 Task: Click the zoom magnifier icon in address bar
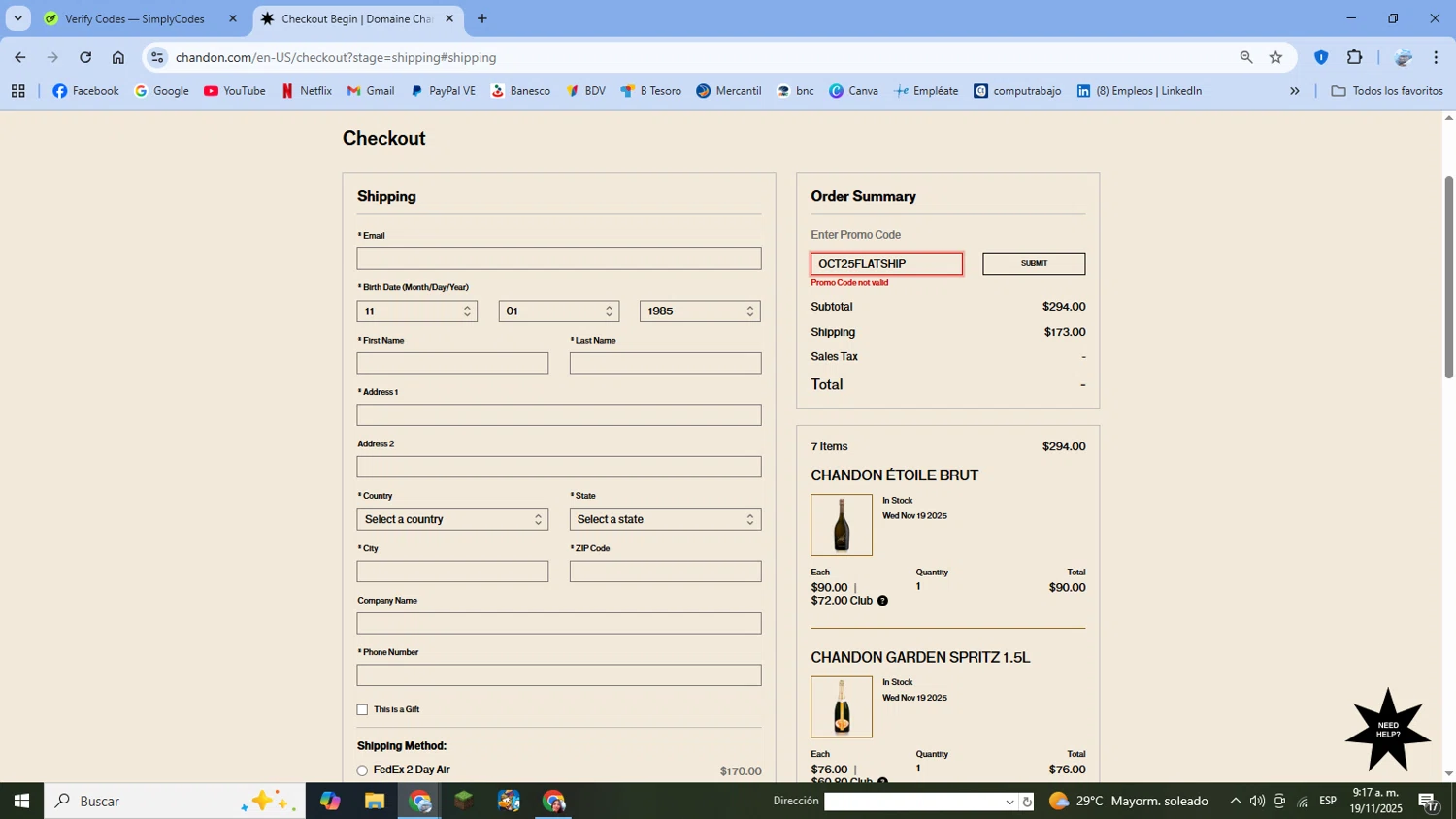point(1246,57)
